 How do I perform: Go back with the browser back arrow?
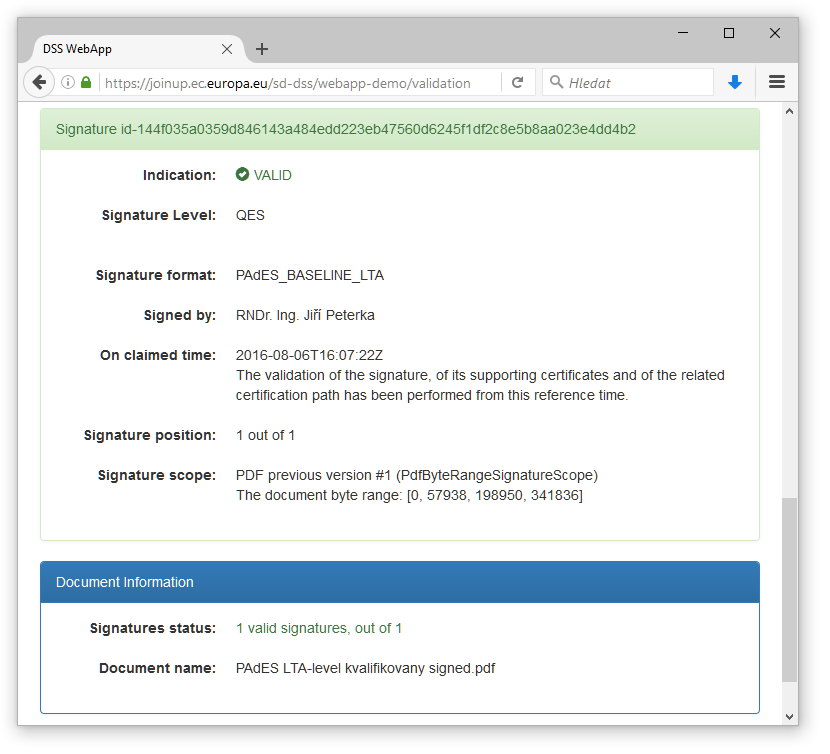coord(39,83)
